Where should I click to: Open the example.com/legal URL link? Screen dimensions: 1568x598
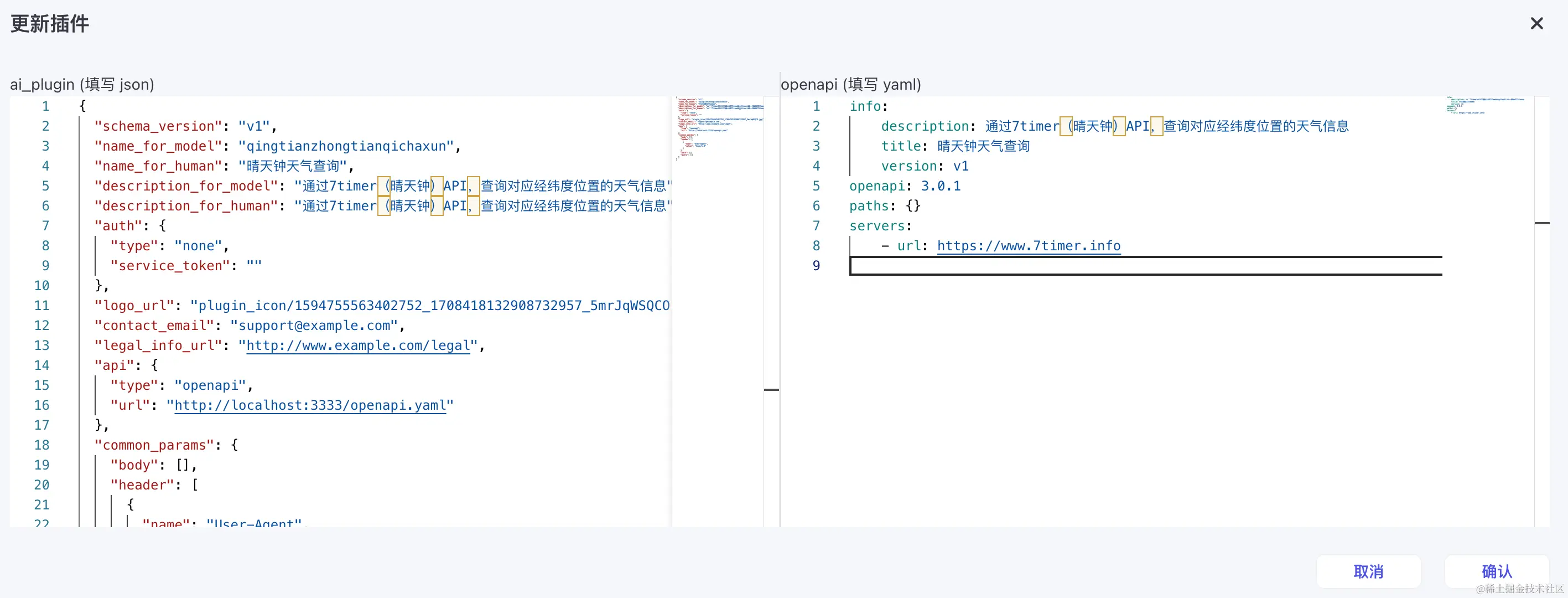coord(358,346)
